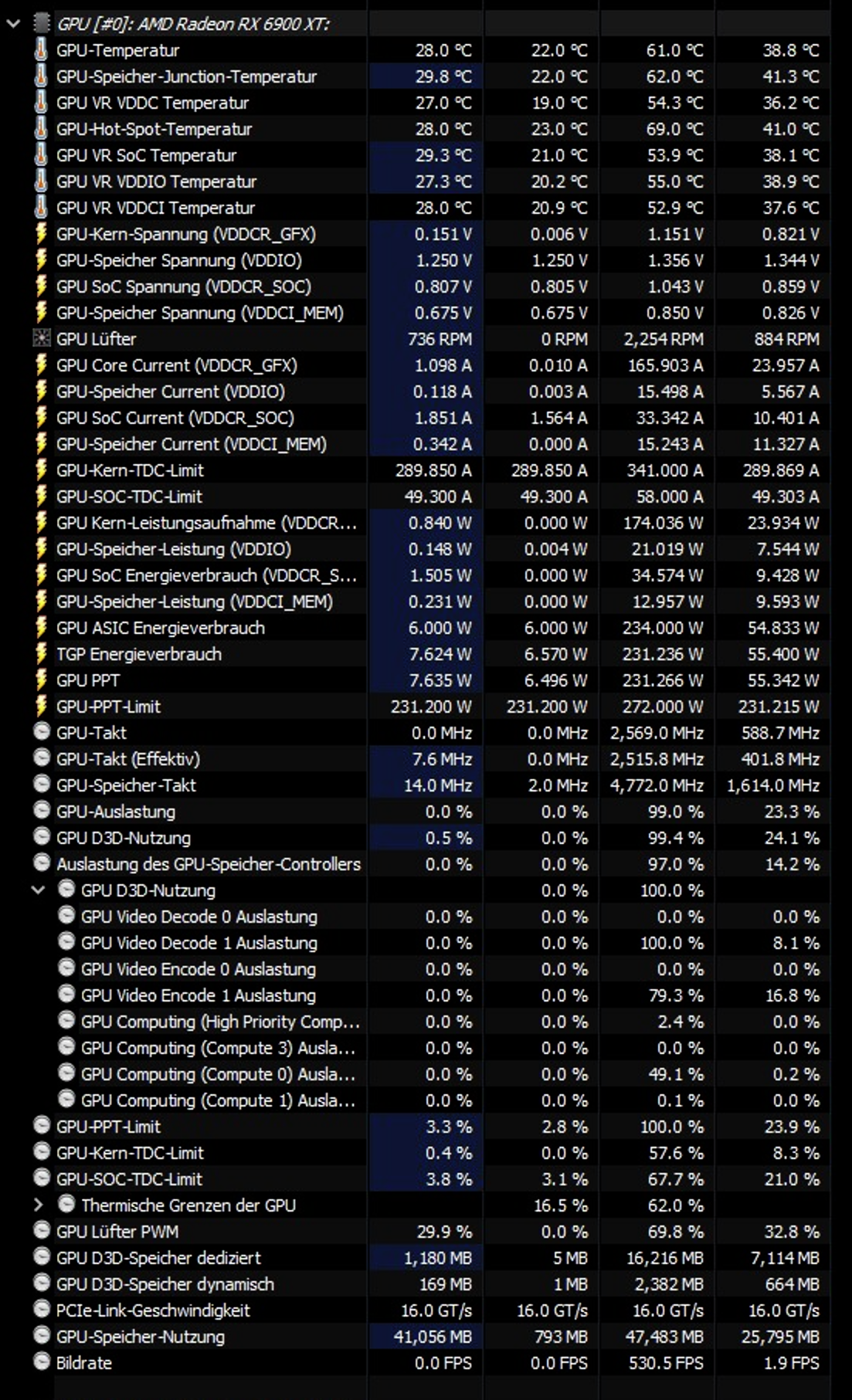Click clock icon of GPU-Takt (Effektiv)
This screenshot has width=852, height=1400.
[42, 758]
